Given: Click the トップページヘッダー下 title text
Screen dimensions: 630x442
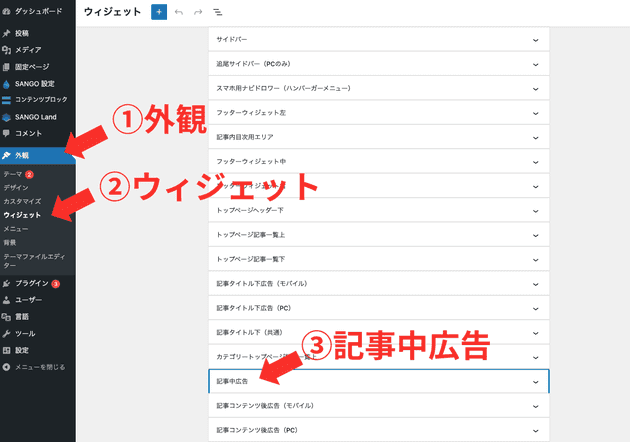Looking at the screenshot, I should (250, 210).
